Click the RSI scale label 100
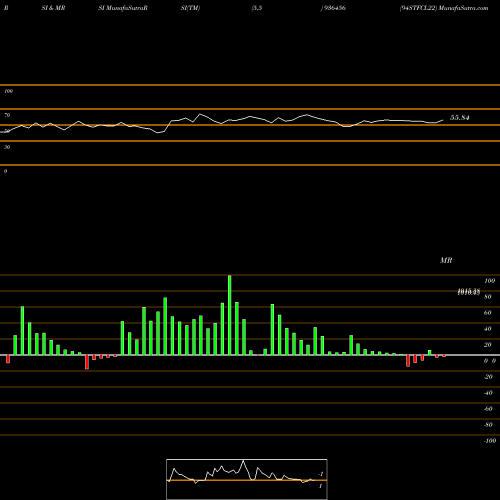 8,91
